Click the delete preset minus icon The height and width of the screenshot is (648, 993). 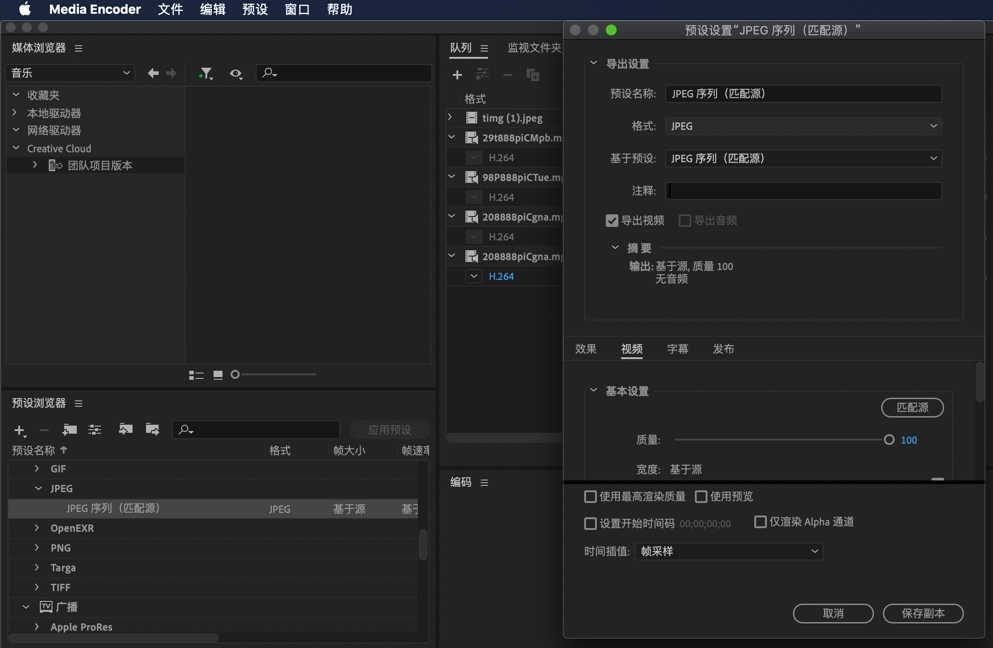pyautogui.click(x=44, y=430)
